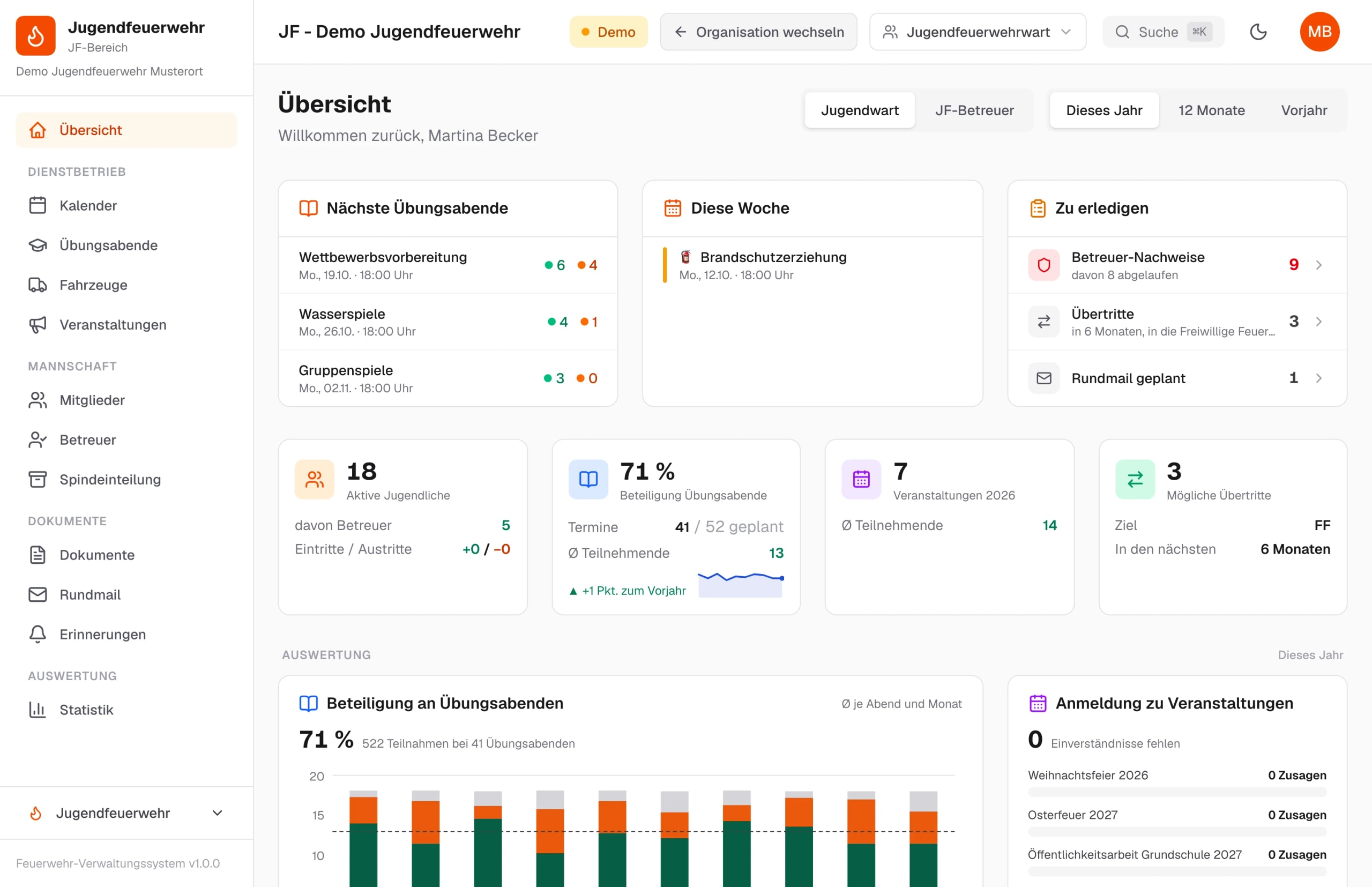Click the Fahrzeuge truck icon
This screenshot has height=887, width=1372.
[38, 285]
